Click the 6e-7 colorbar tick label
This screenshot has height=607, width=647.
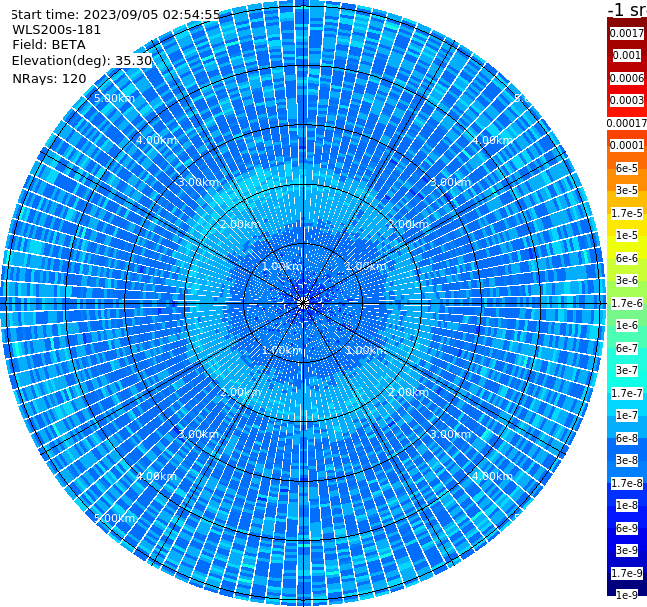click(627, 348)
